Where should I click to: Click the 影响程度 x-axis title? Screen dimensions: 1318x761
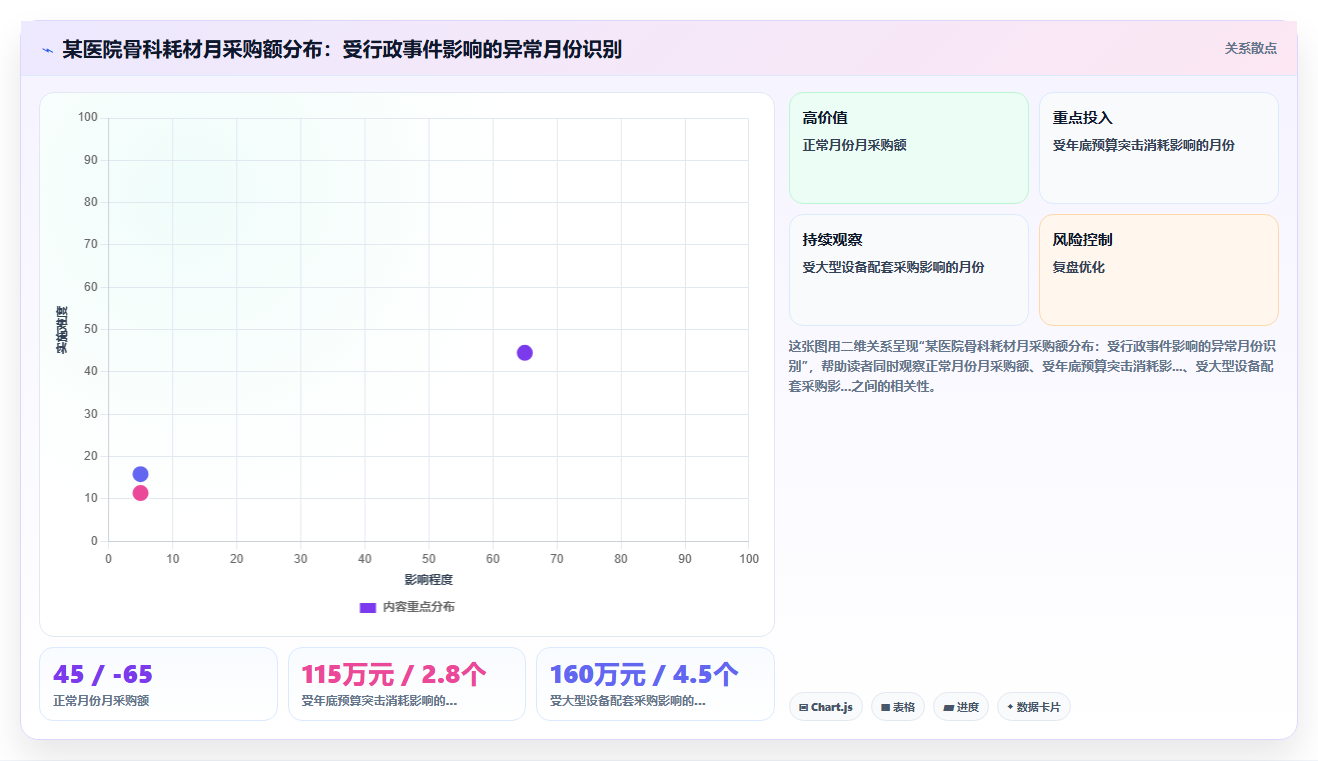pyautogui.click(x=429, y=580)
